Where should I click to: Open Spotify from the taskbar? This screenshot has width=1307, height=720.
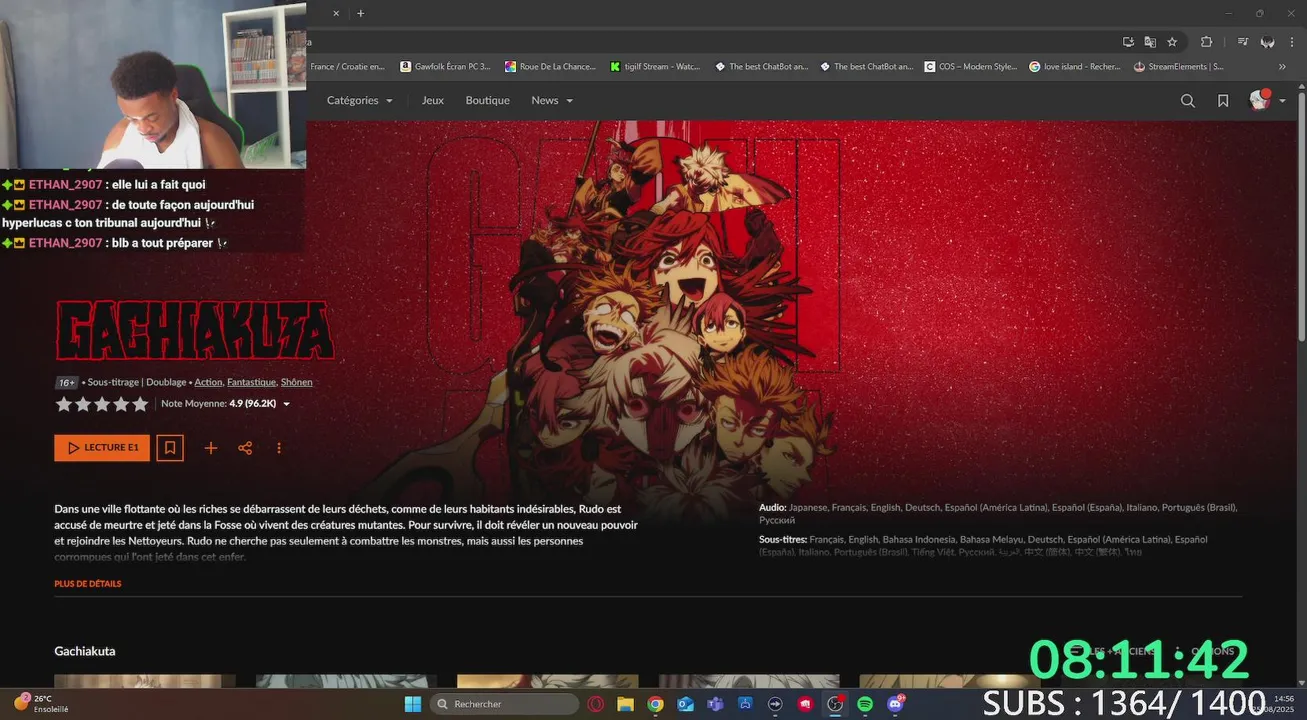tap(865, 704)
